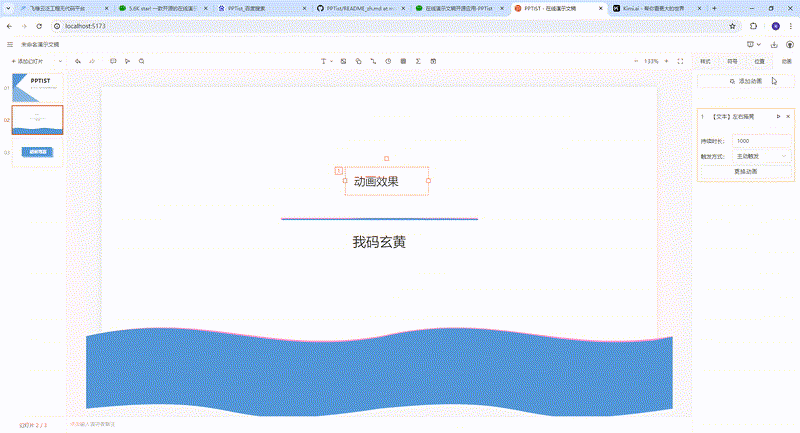Start slideshow presentation icon
The width and height of the screenshot is (800, 433).
(750, 44)
